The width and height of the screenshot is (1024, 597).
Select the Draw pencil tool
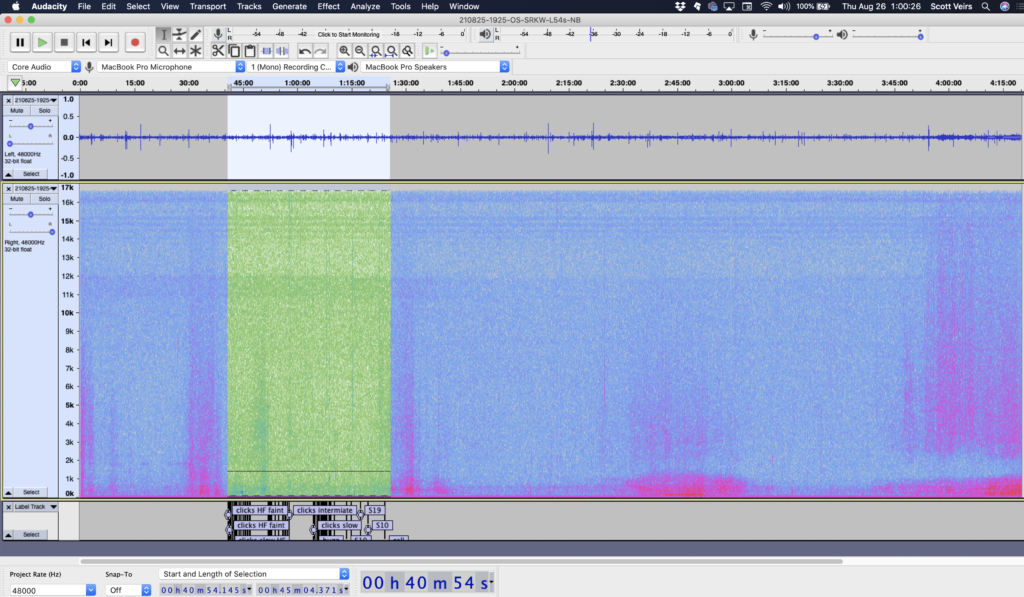pos(195,35)
